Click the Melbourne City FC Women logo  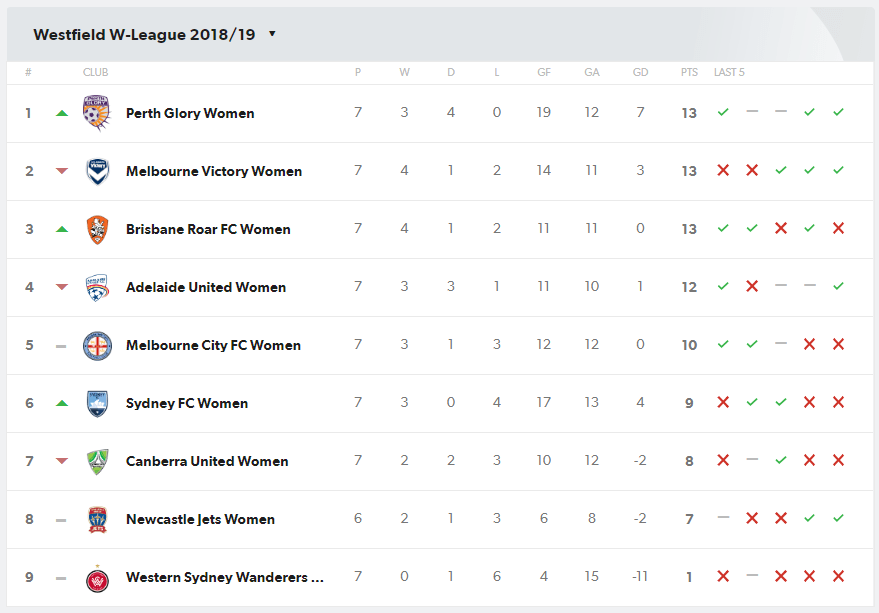98,345
